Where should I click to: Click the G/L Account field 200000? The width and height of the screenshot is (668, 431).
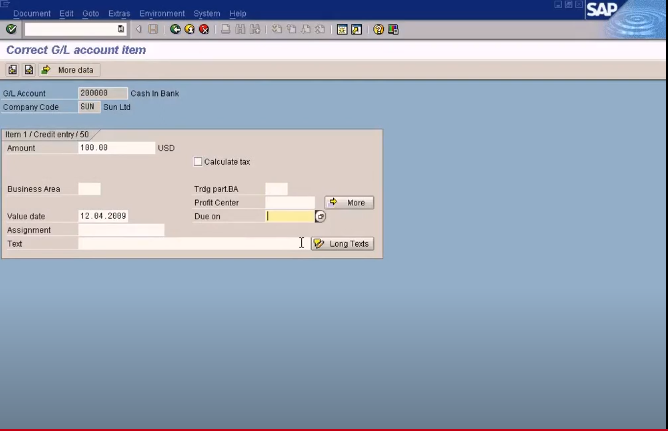click(103, 93)
